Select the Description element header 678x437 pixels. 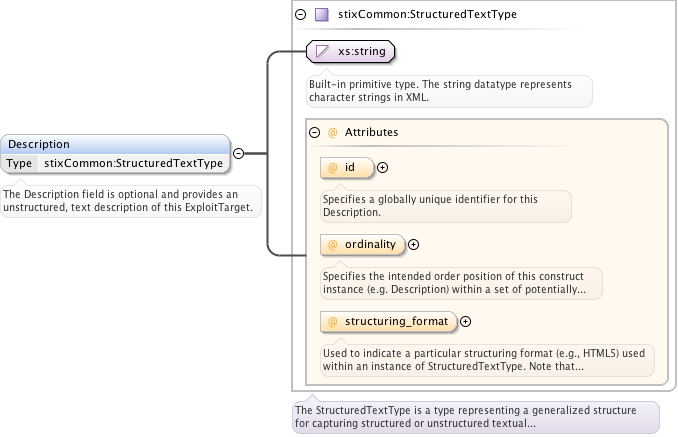click(115, 144)
